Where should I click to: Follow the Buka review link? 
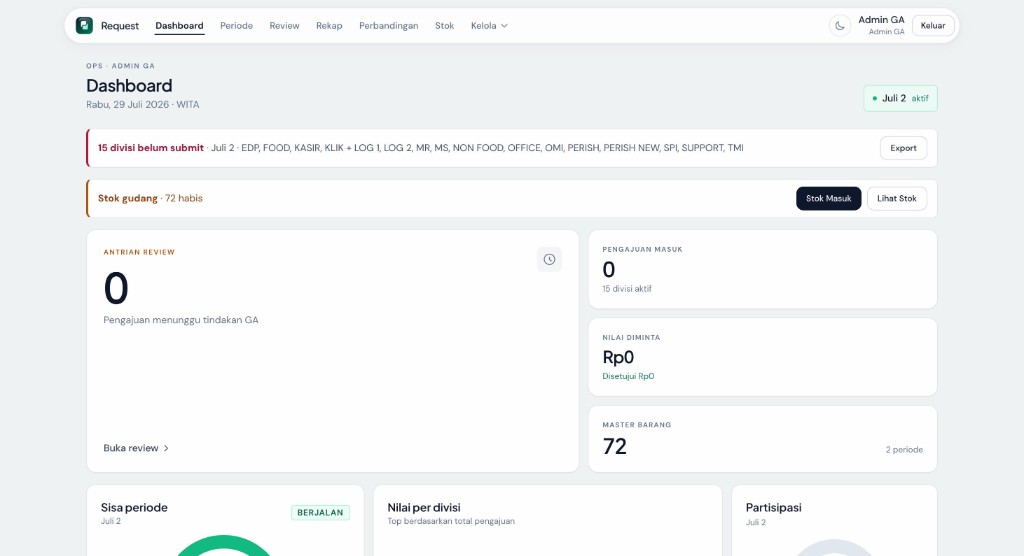tap(136, 448)
